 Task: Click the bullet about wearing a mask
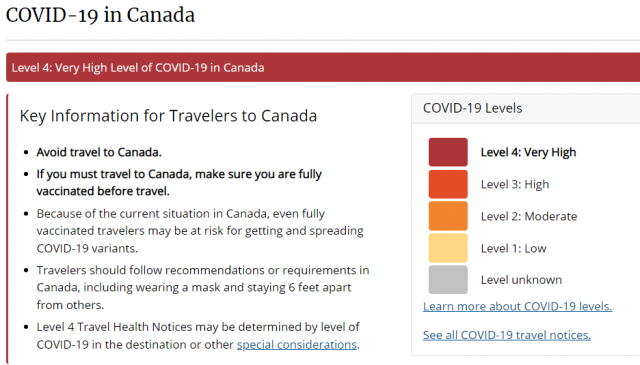coord(203,287)
